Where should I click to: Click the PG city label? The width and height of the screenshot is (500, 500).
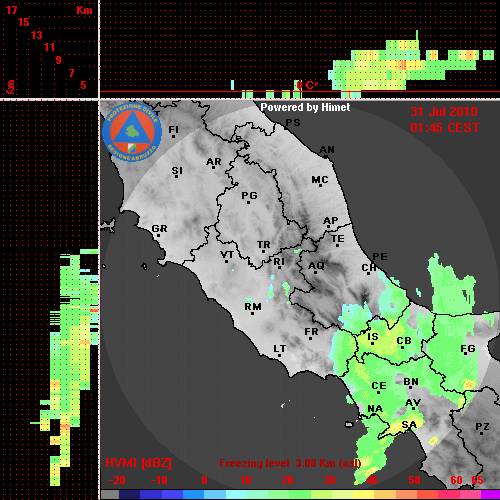point(249,196)
